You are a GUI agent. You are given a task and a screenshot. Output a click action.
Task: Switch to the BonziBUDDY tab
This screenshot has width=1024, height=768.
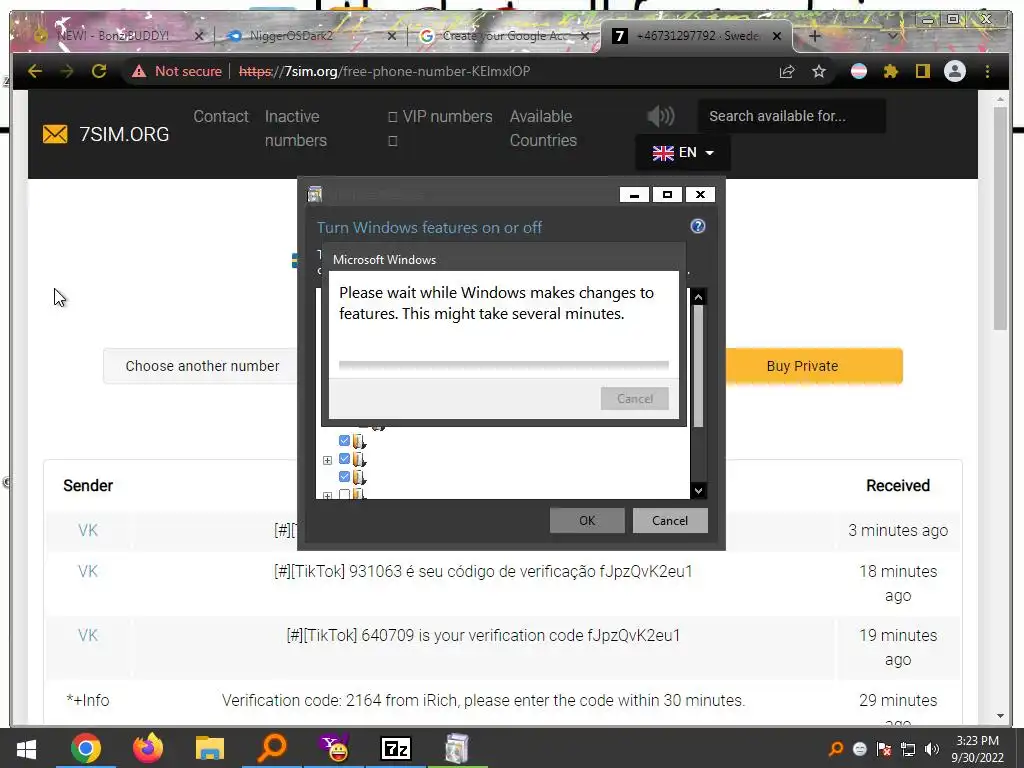point(112,36)
